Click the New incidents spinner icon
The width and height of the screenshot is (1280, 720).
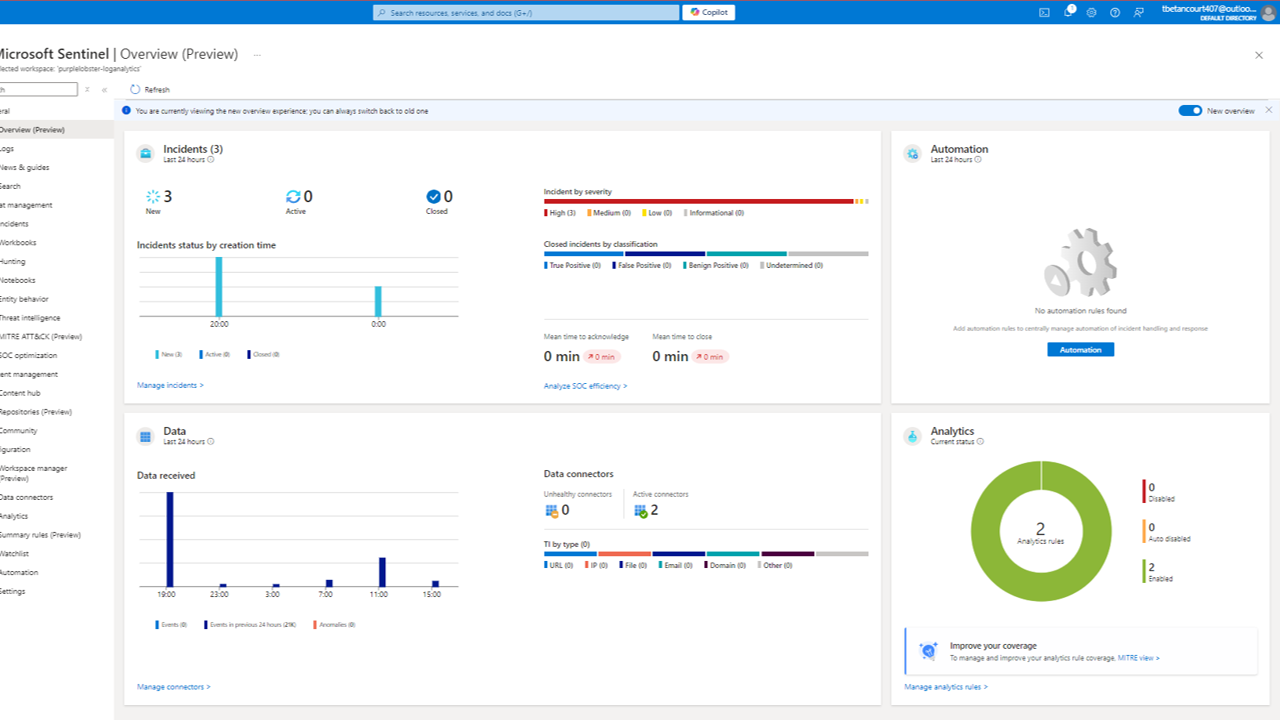tap(153, 197)
